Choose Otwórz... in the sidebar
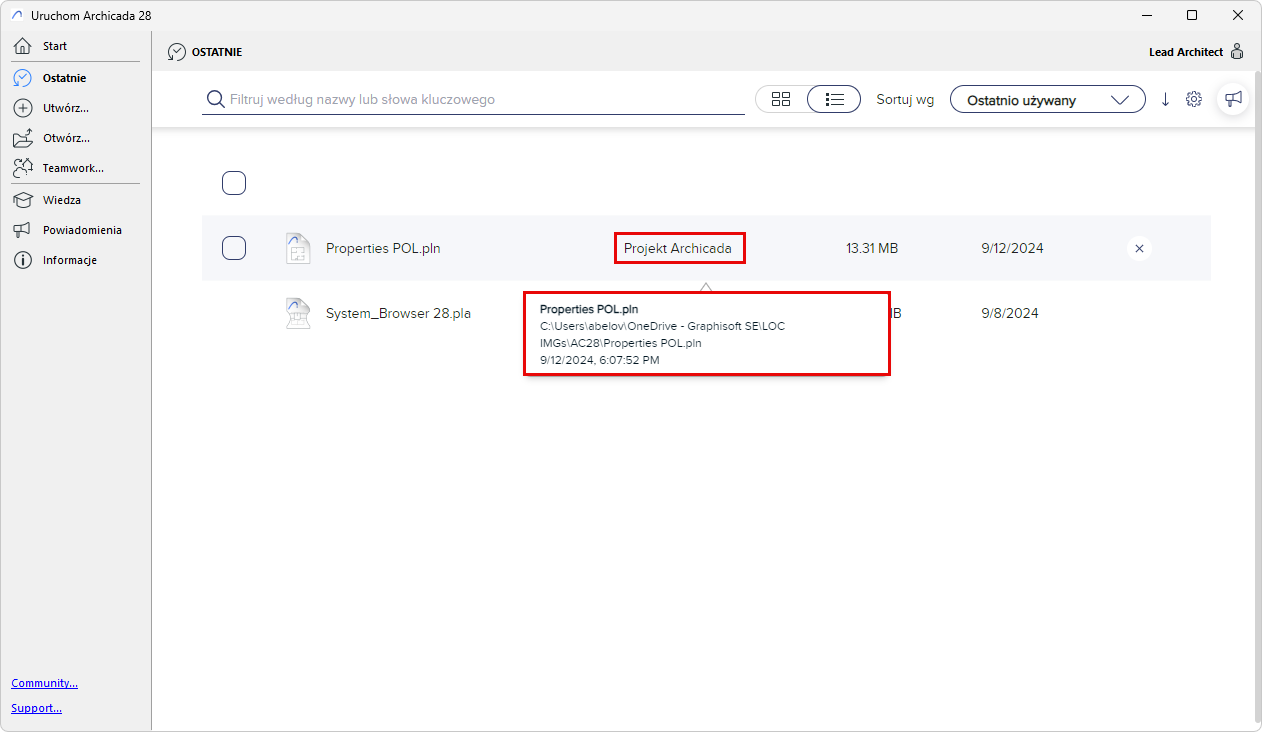 point(66,138)
